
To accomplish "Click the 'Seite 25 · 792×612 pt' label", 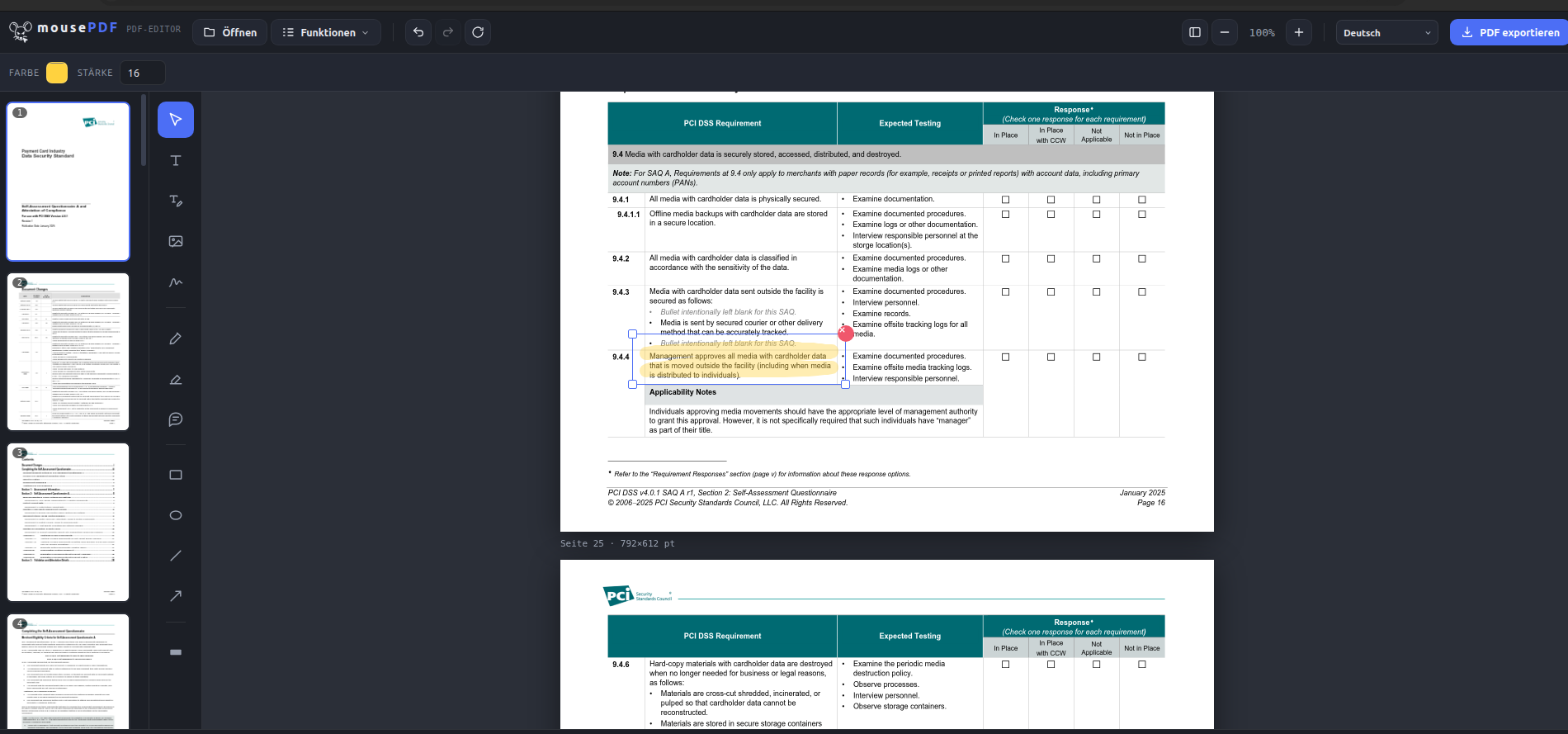I will (617, 543).
